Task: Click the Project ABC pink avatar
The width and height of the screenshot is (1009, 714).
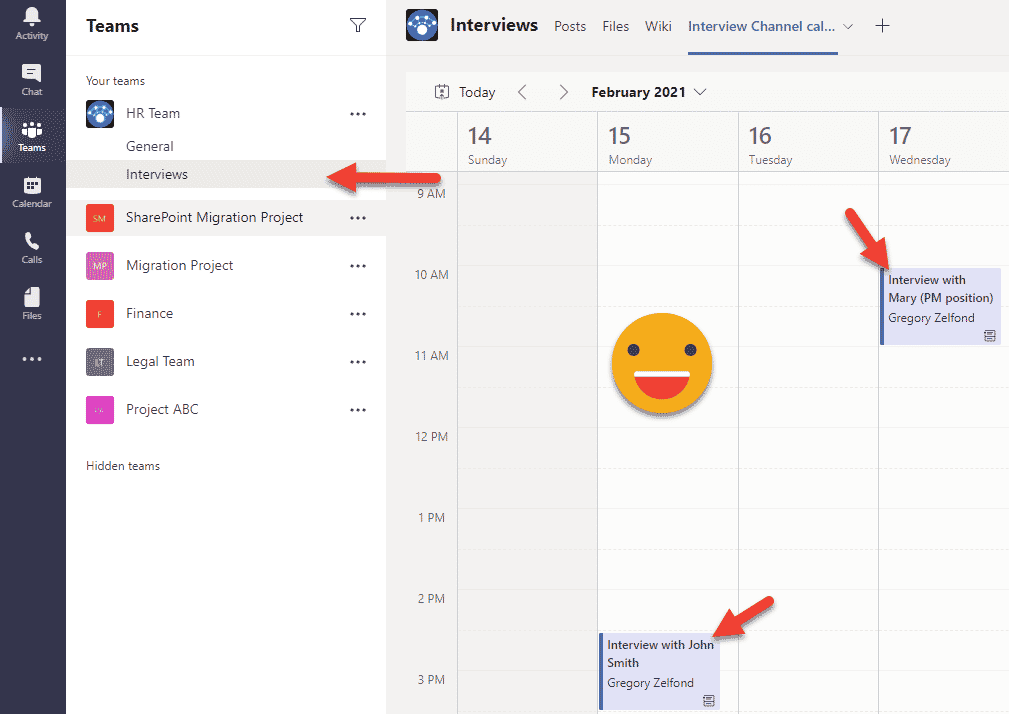Action: [100, 410]
